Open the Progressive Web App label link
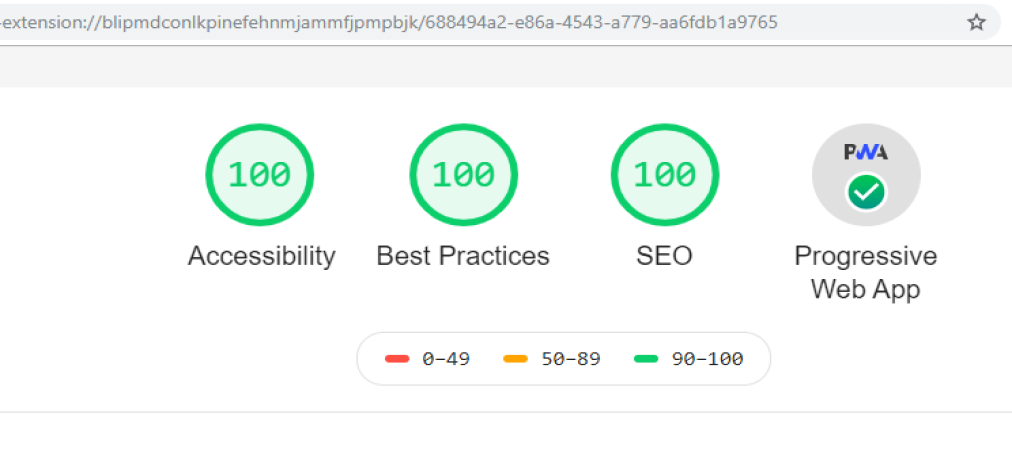The width and height of the screenshot is (1012, 450). pyautogui.click(x=865, y=272)
